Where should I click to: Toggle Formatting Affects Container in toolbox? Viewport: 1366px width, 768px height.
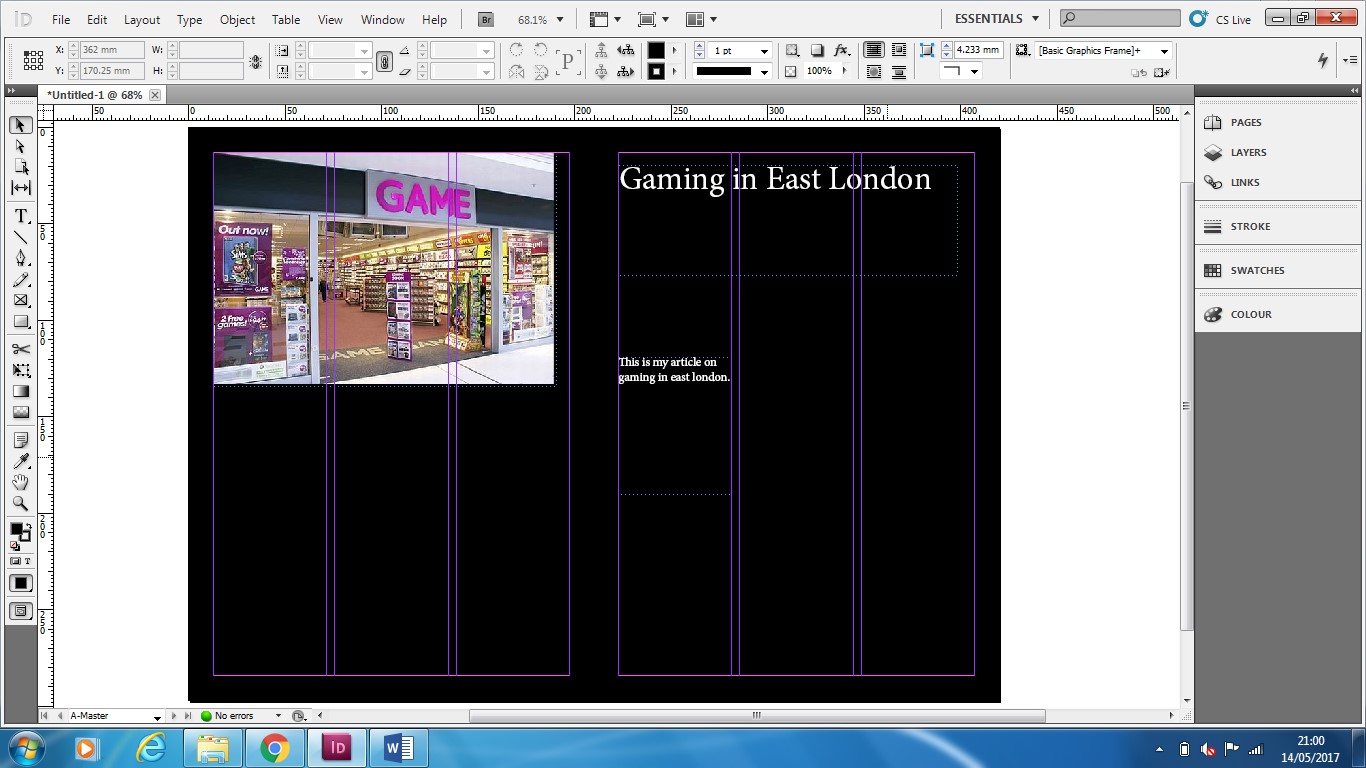click(15, 561)
